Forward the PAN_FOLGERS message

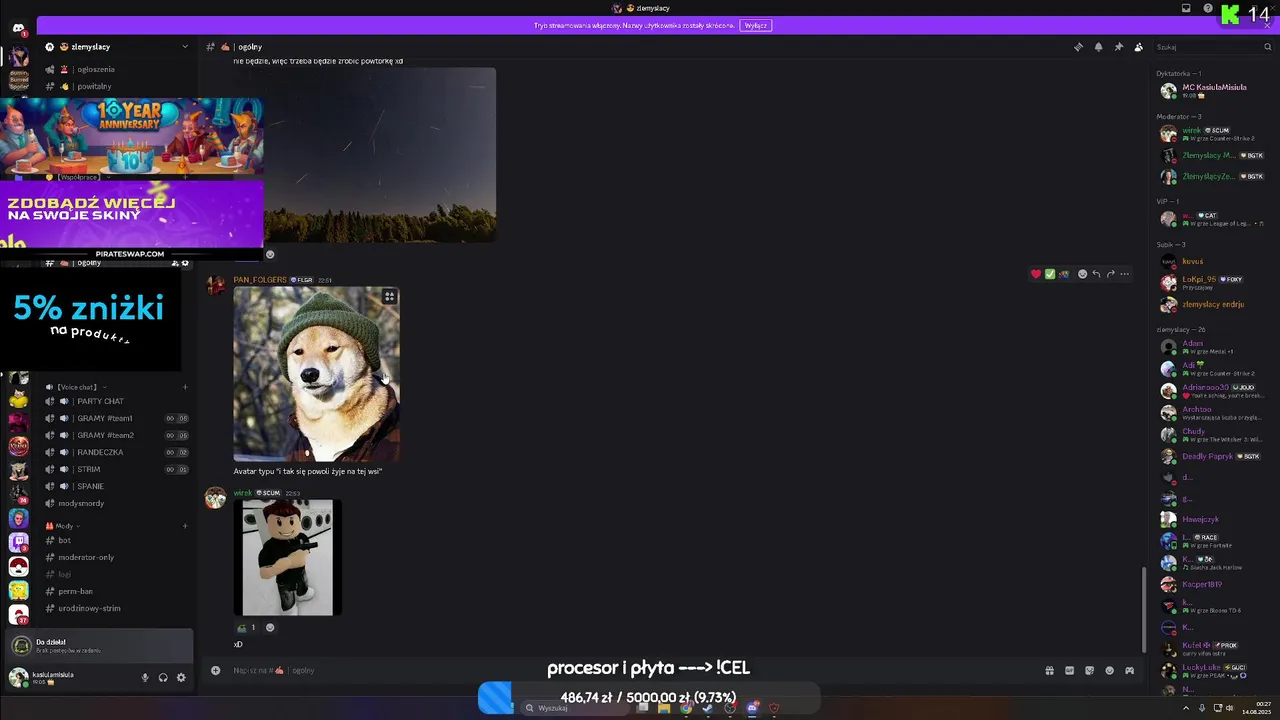(1110, 274)
